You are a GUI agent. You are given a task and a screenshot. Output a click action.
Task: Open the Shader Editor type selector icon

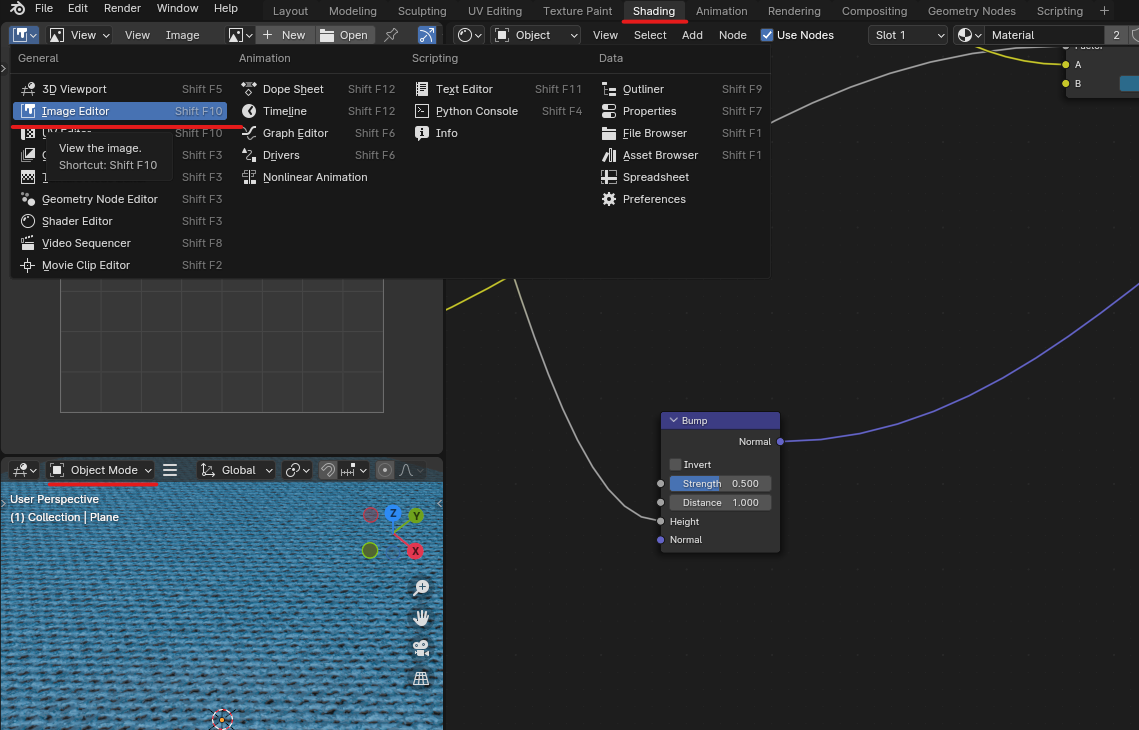469,35
